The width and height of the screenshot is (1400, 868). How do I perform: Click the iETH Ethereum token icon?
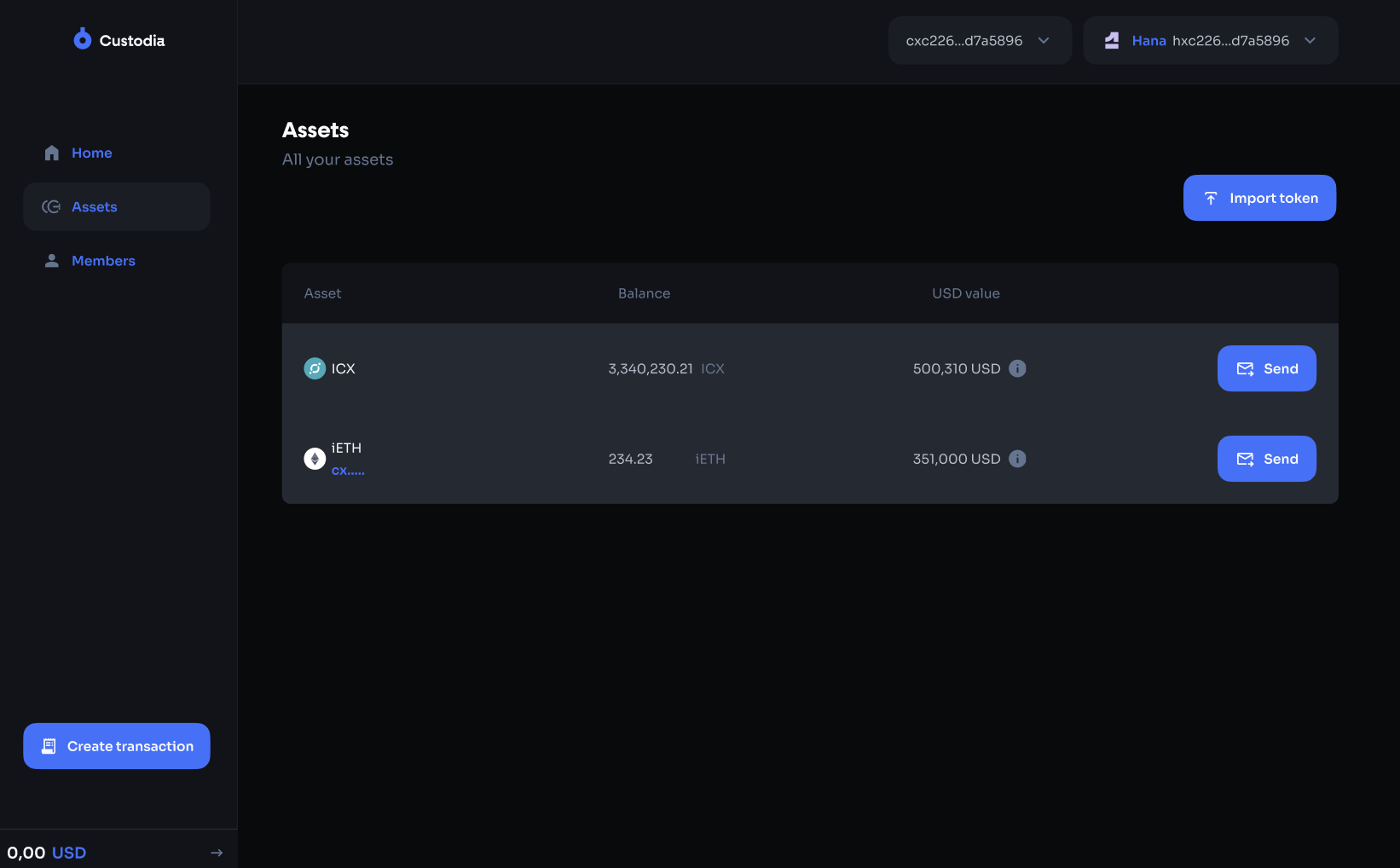coord(315,459)
